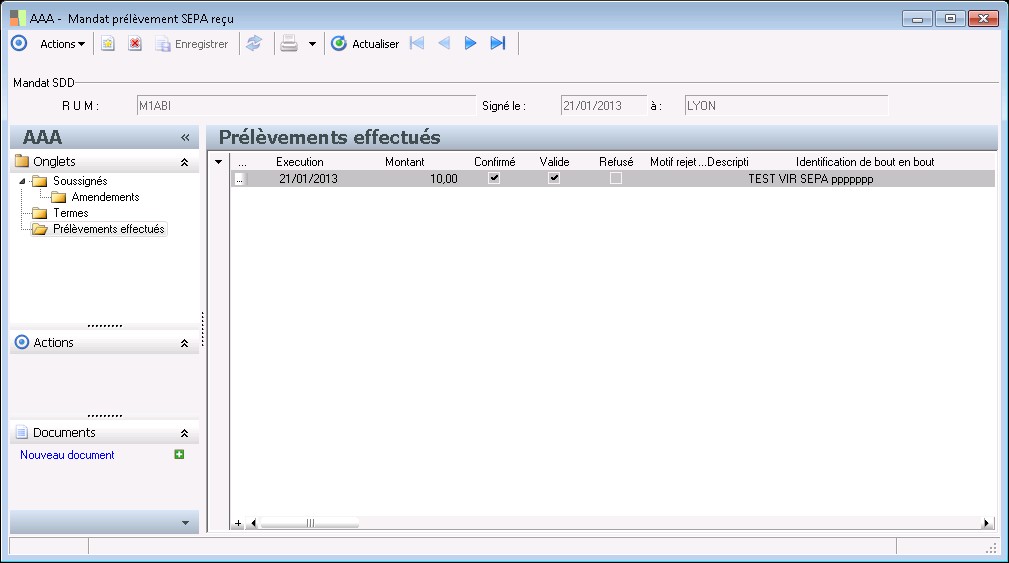Click the row's ellipsis detail button

point(239,179)
